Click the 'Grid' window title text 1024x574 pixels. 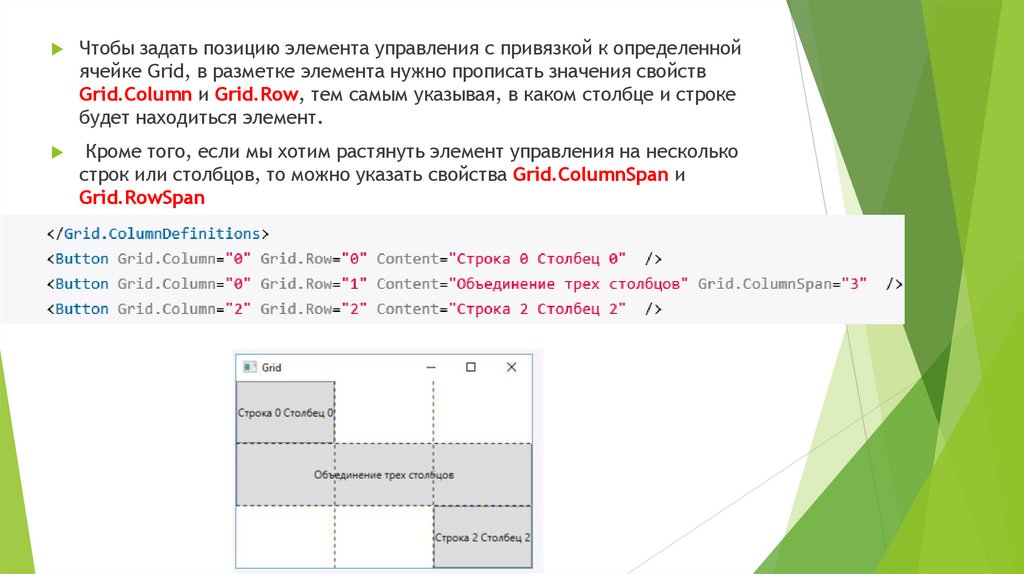click(x=272, y=368)
